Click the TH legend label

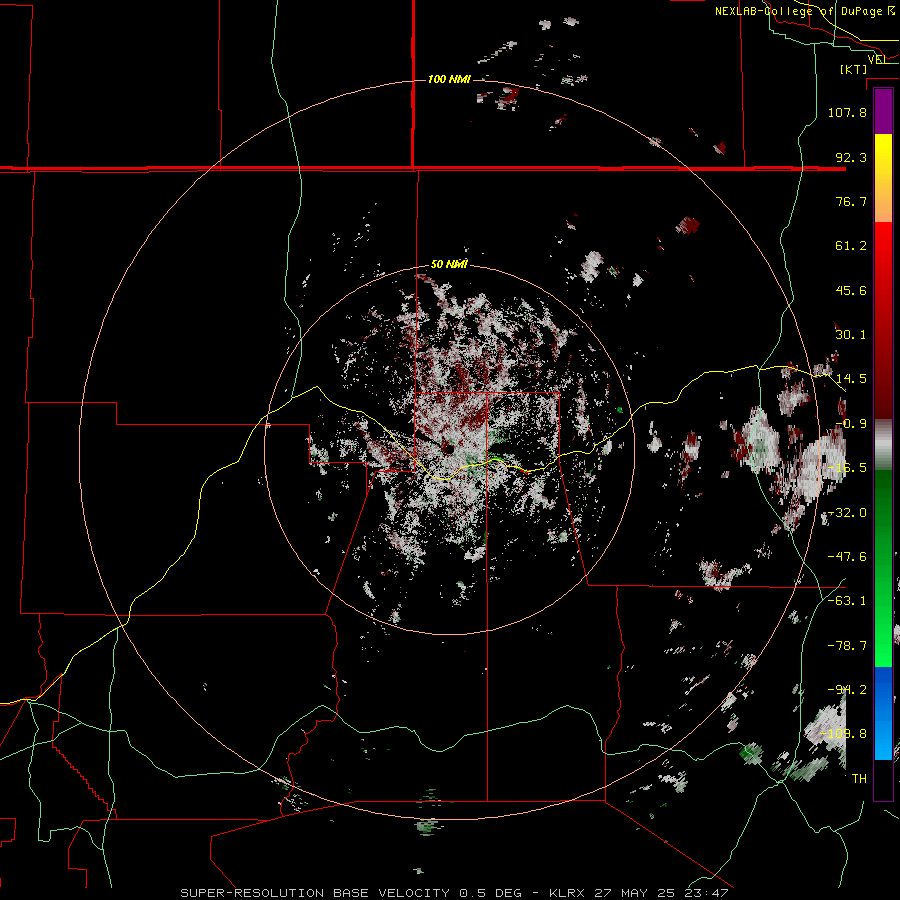tap(859, 779)
